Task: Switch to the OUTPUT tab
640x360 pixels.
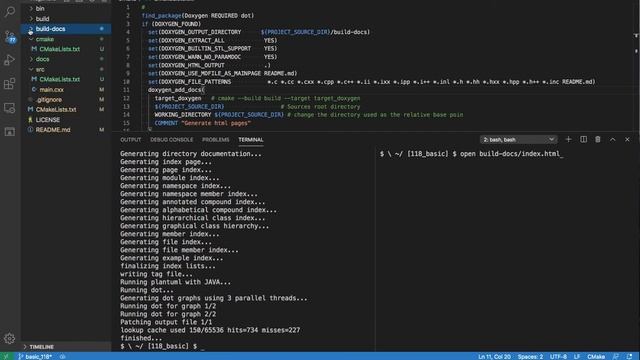Action: pyautogui.click(x=131, y=140)
